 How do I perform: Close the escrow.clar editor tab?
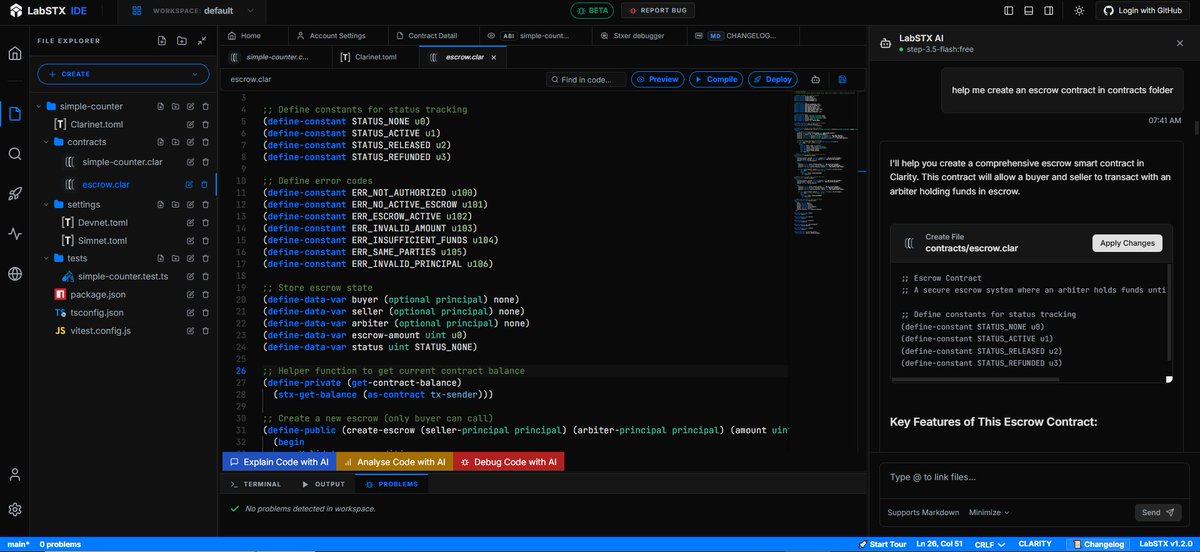click(x=495, y=57)
